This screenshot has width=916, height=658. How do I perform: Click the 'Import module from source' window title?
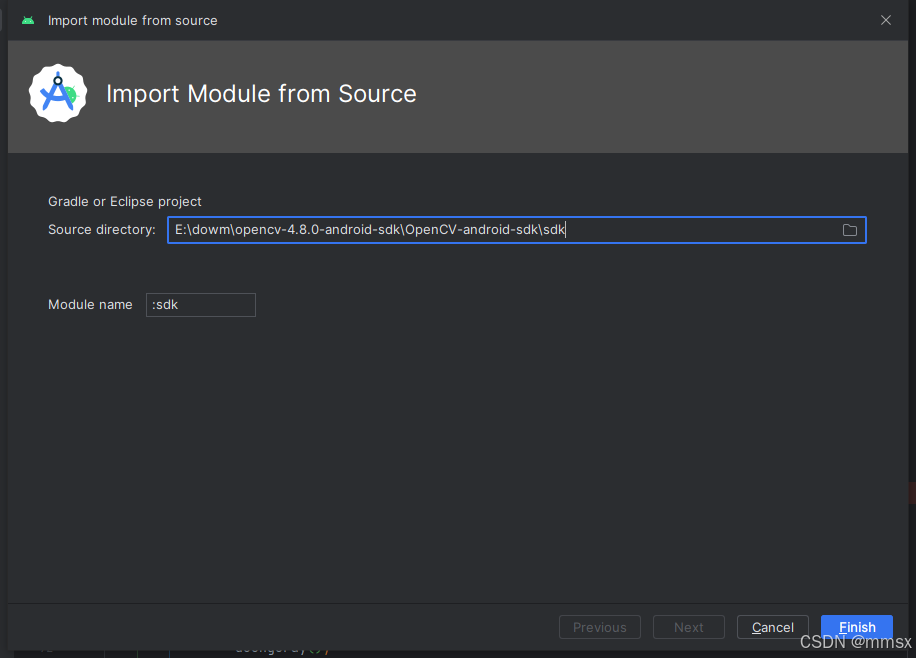pos(133,20)
